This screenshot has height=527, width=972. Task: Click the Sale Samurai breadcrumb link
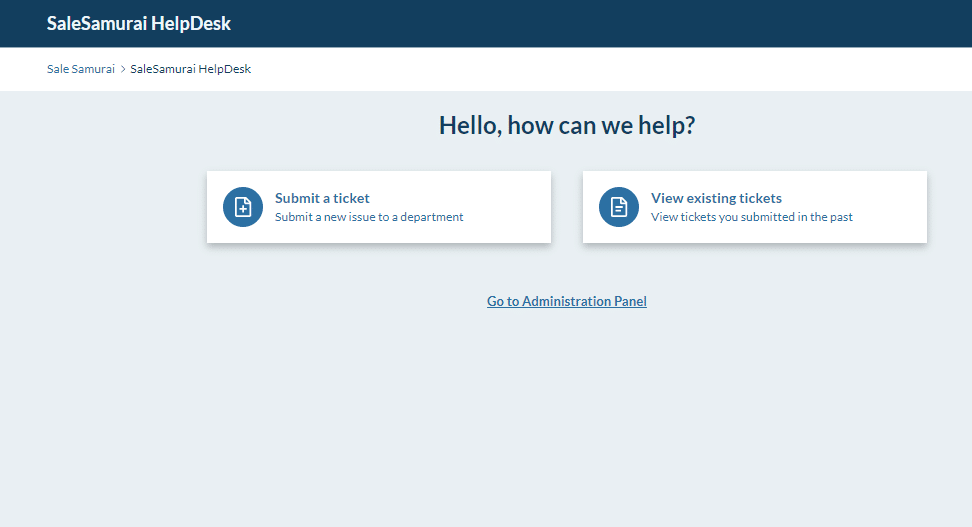click(81, 69)
